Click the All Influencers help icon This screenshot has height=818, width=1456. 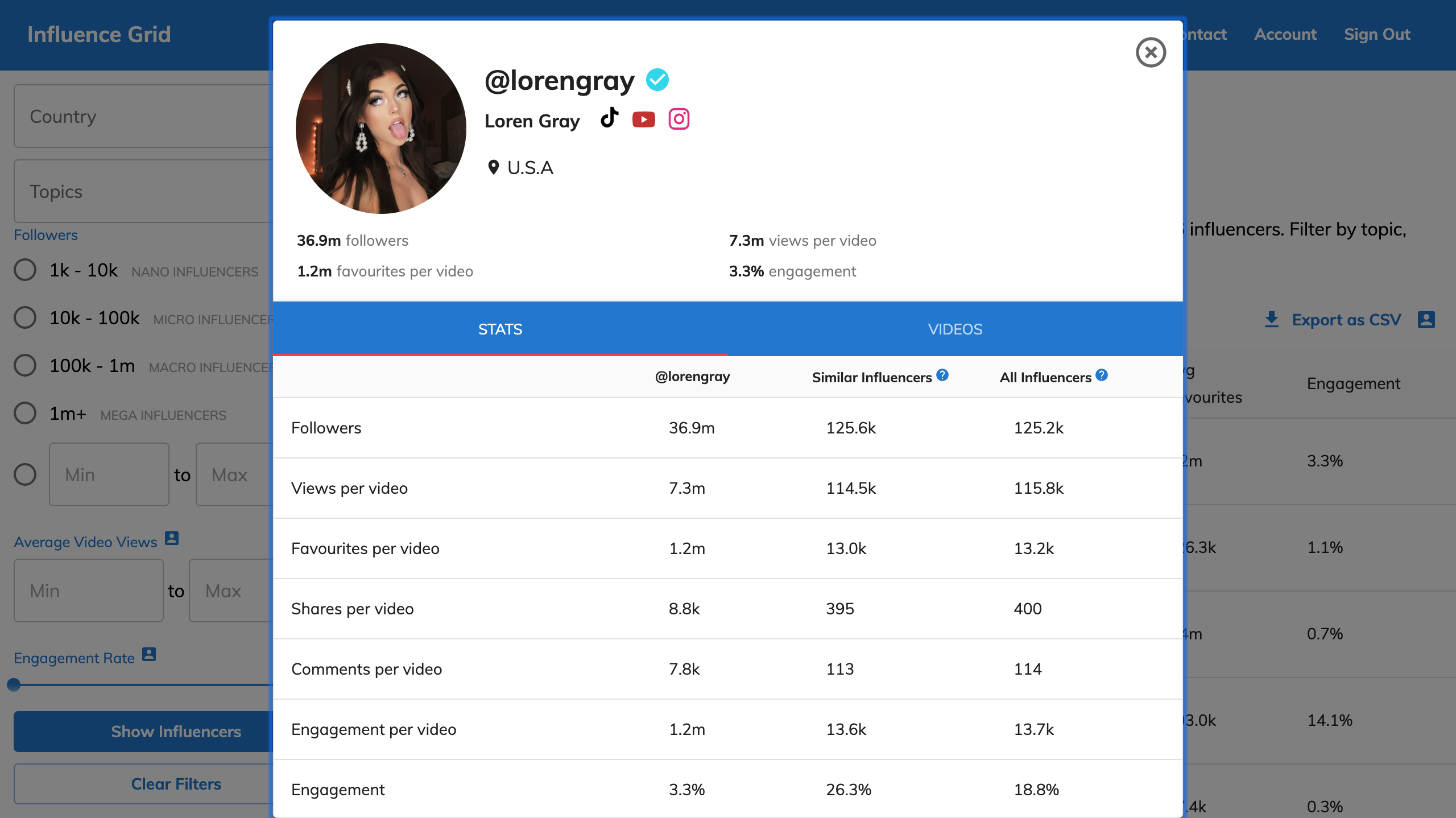coord(1102,375)
